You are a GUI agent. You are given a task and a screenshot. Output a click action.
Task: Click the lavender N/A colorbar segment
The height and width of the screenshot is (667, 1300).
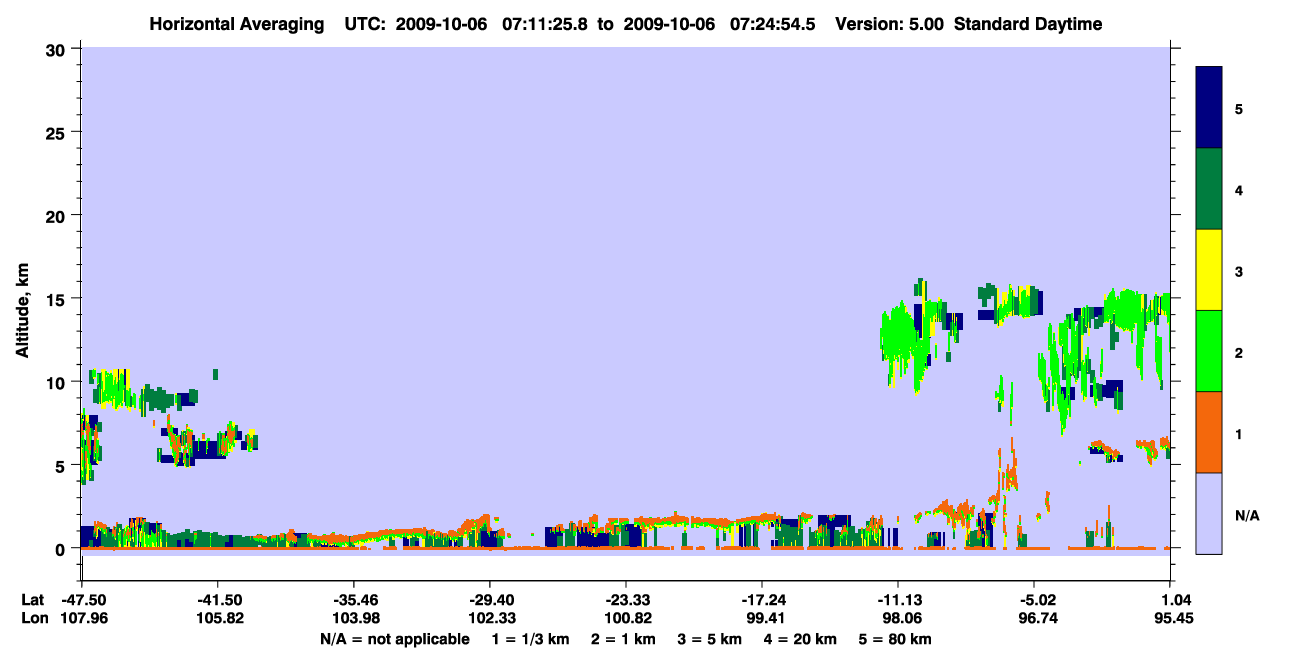pos(1209,513)
